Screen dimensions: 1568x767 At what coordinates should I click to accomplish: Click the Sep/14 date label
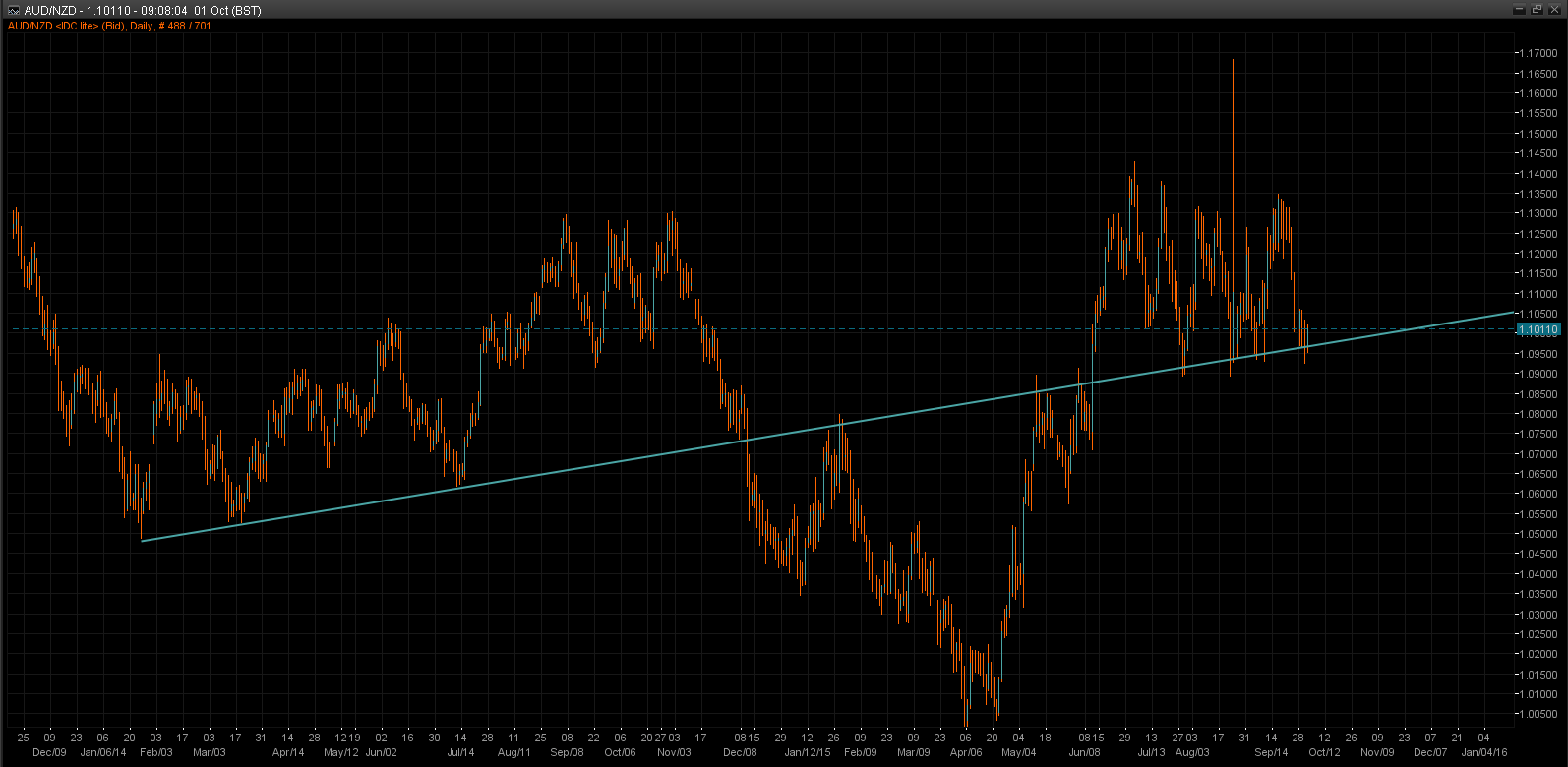pyautogui.click(x=1271, y=752)
